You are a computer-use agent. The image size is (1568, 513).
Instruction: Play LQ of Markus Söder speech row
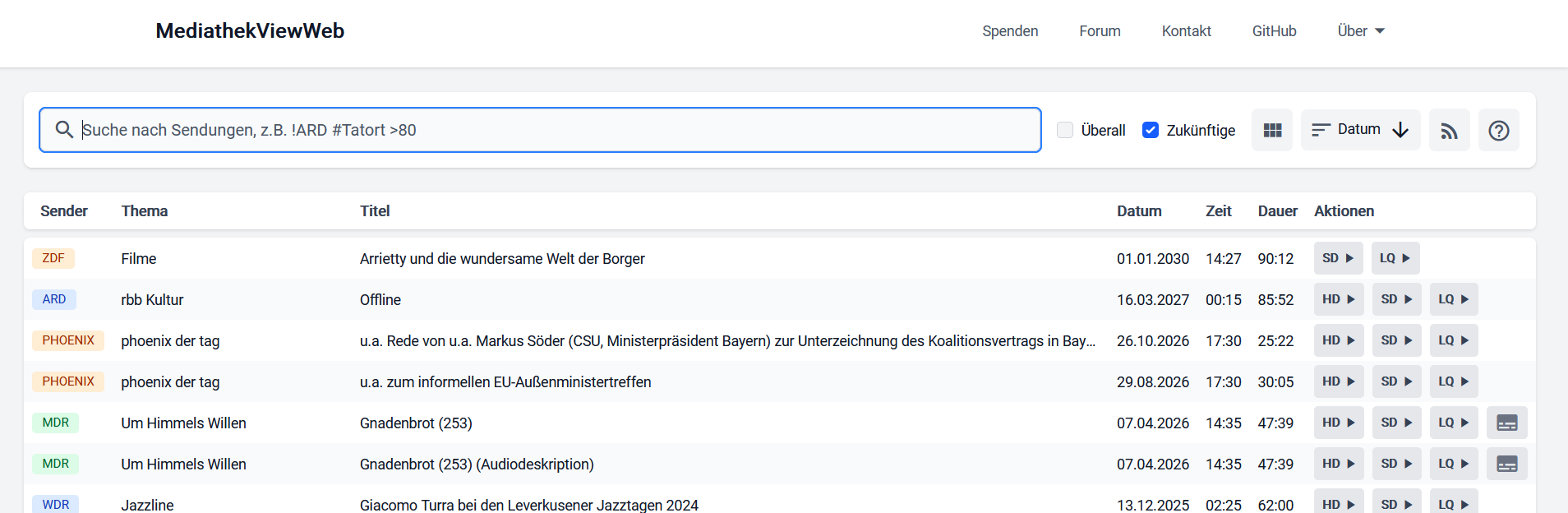tap(1454, 340)
